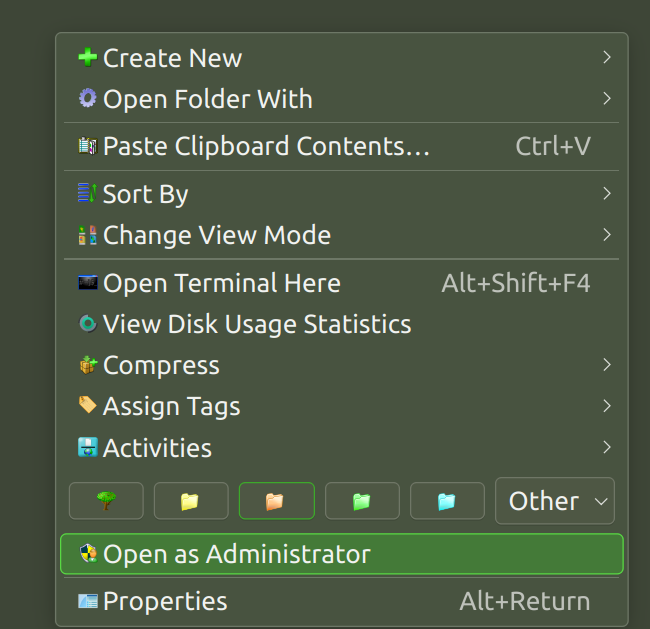Viewport: 650px width, 629px height.
Task: Click the disk usage ring icon
Action: tap(87, 323)
